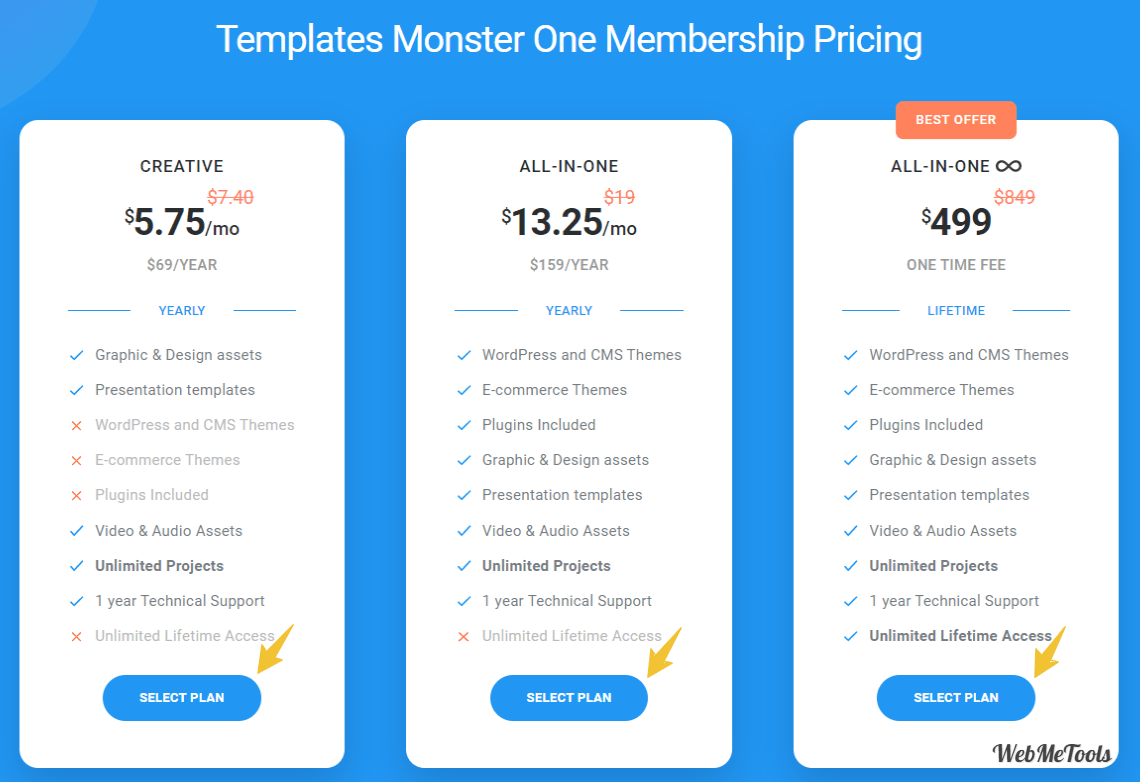The image size is (1140, 782).
Task: Click checkmark beside Graphic & Design assets in Creative
Action: click(x=76, y=355)
